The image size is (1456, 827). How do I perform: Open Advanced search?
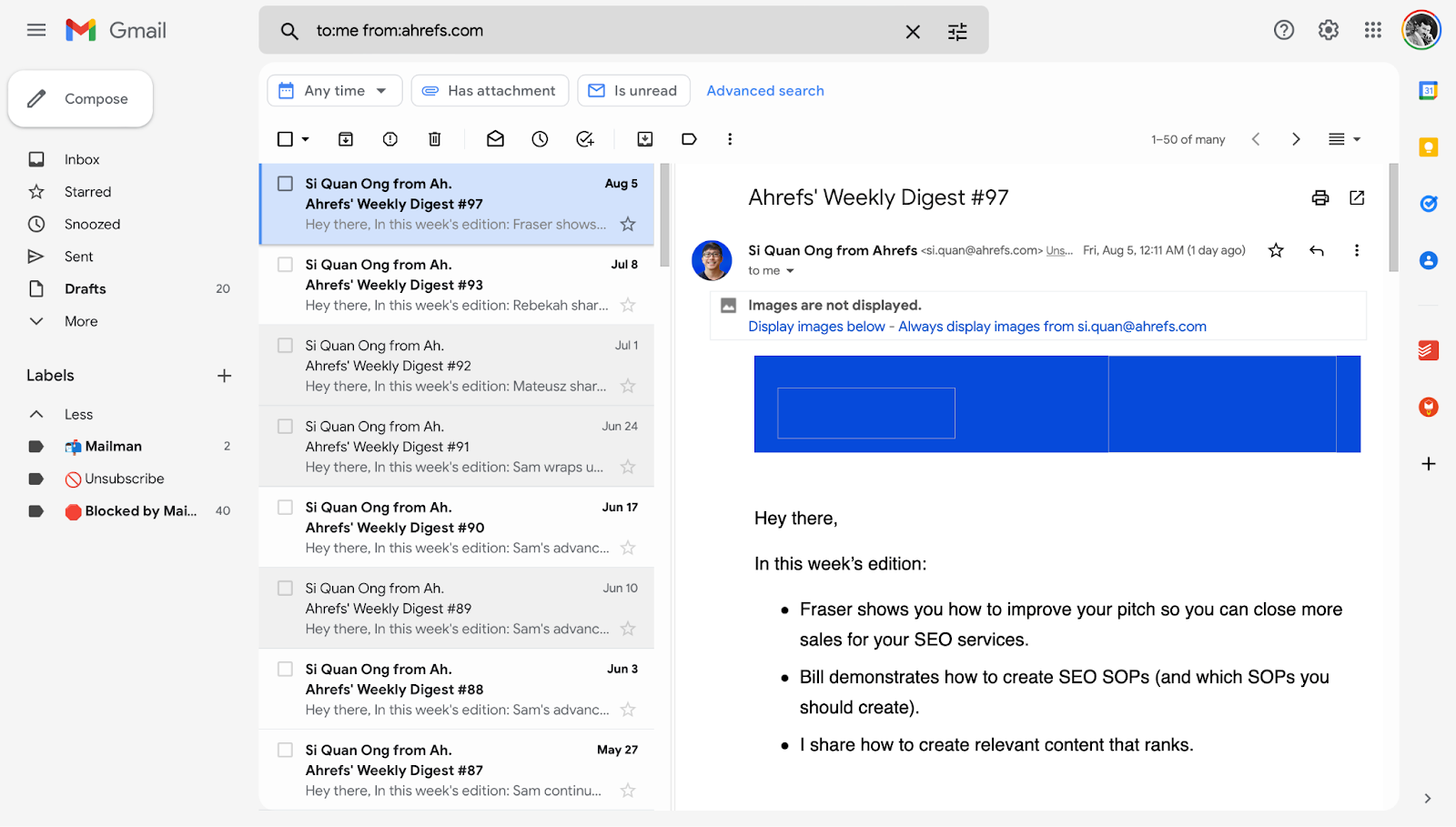pos(765,91)
